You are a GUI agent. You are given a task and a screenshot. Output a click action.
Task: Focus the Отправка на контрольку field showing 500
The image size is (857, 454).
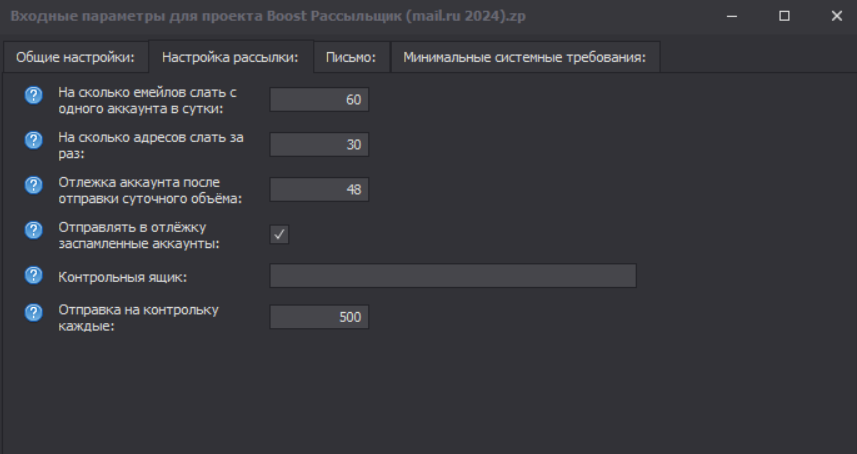point(319,318)
